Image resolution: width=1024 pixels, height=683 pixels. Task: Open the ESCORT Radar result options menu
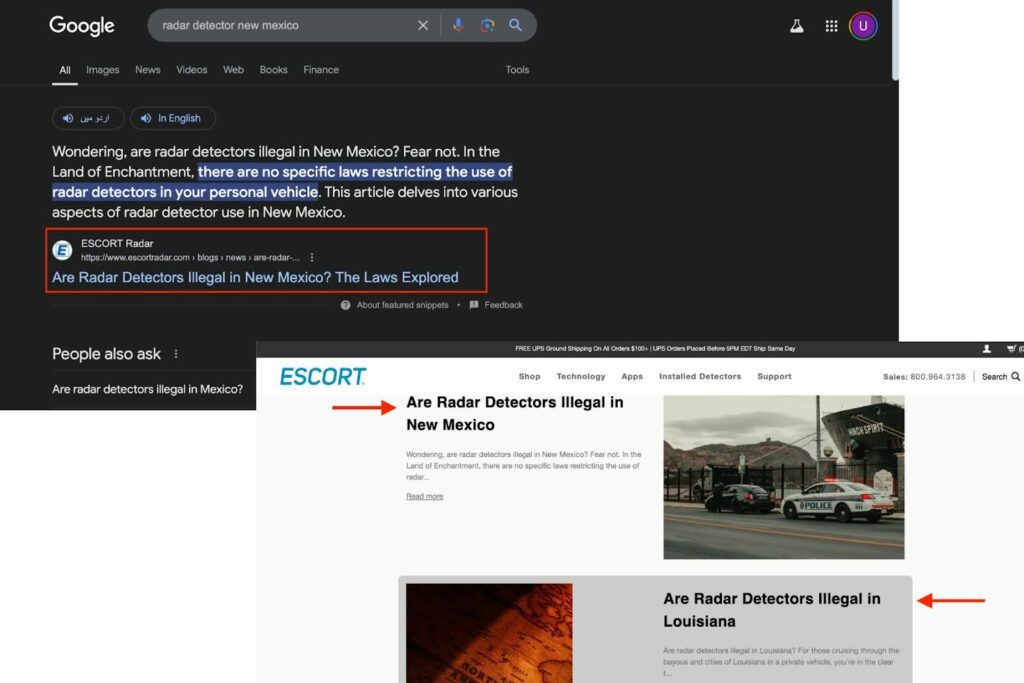pos(312,257)
